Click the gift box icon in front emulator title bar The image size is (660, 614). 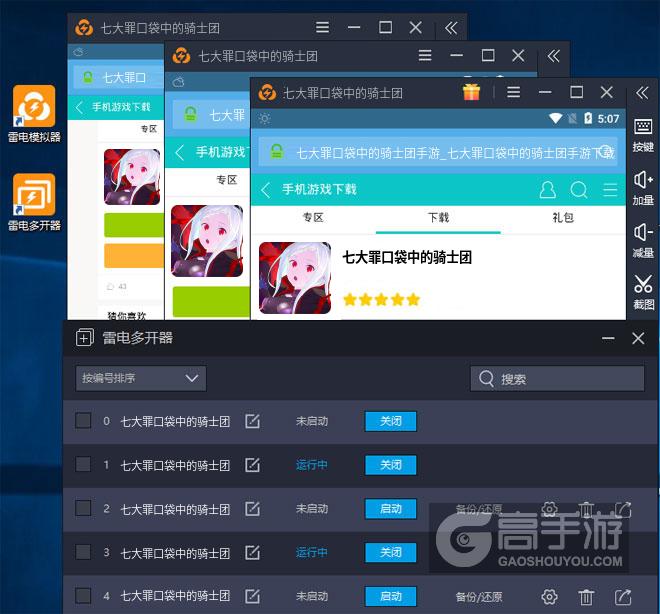[x=471, y=92]
